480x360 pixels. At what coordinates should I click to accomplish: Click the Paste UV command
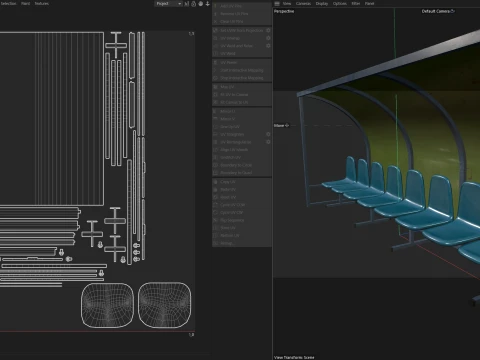coord(242,189)
